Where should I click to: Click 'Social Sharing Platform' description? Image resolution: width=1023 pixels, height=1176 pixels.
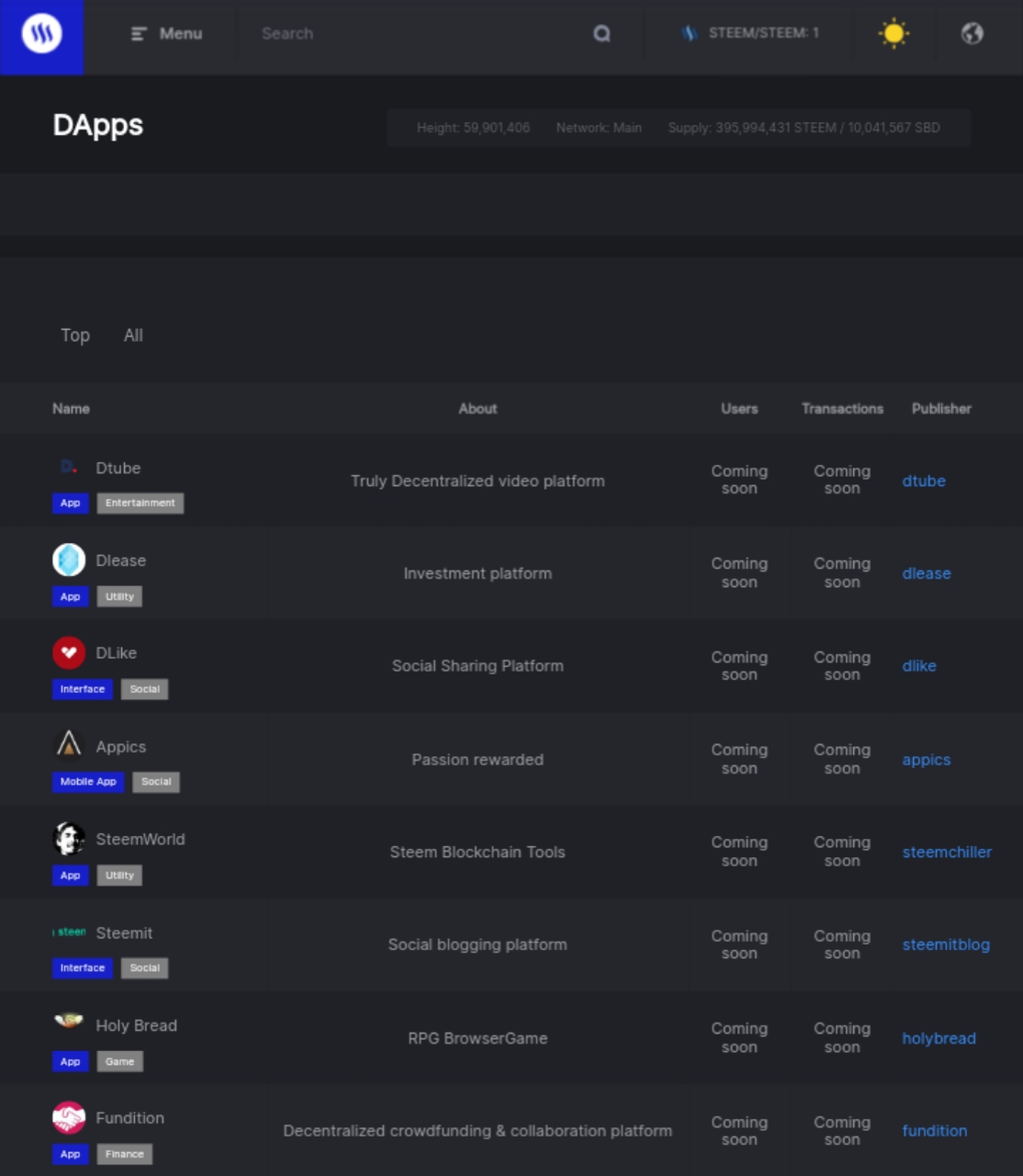[x=478, y=666]
